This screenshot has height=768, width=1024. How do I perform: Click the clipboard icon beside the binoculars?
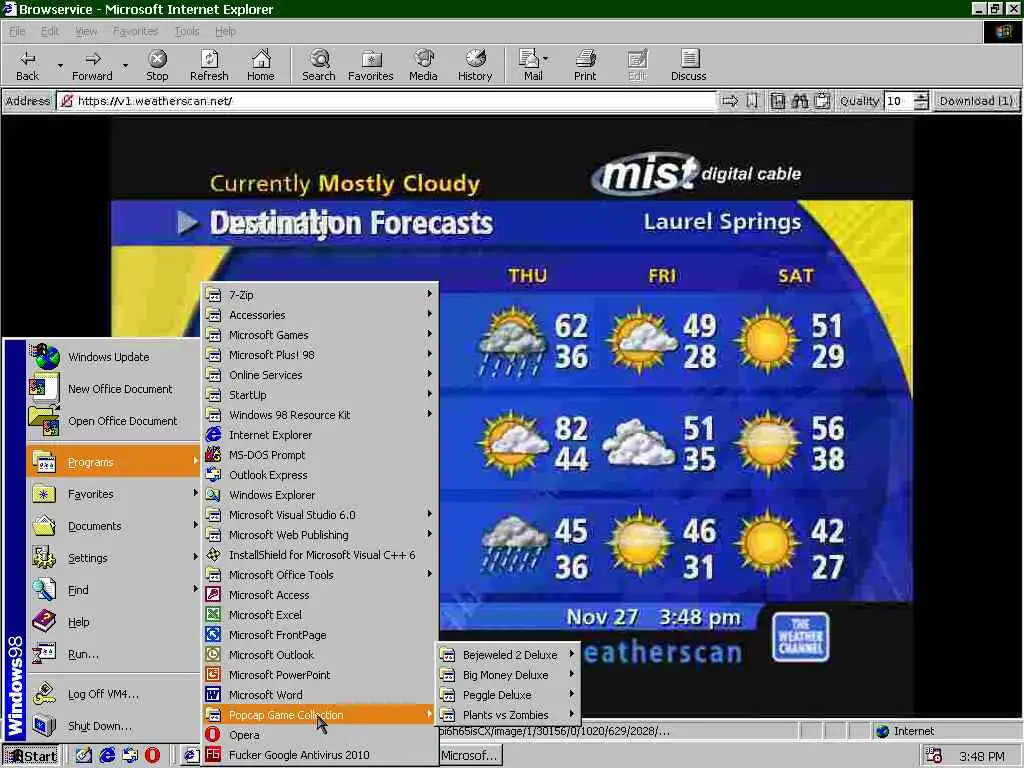point(823,101)
